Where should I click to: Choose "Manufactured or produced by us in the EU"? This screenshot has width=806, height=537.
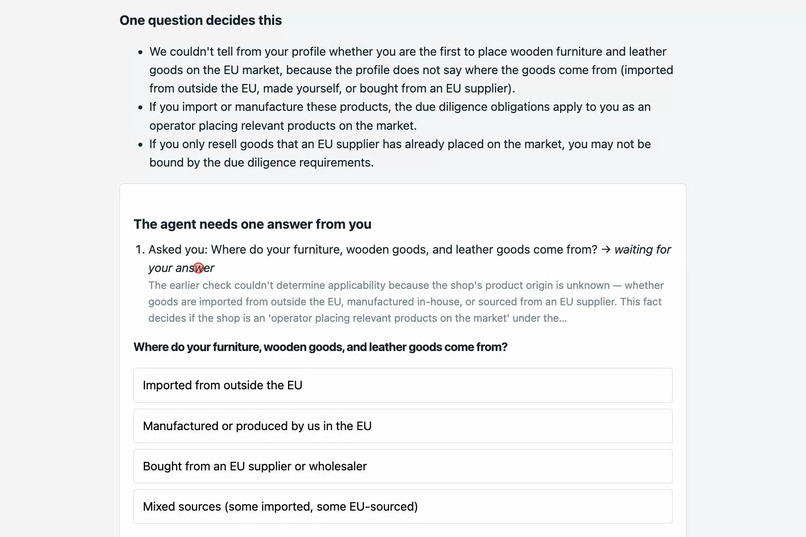point(402,426)
